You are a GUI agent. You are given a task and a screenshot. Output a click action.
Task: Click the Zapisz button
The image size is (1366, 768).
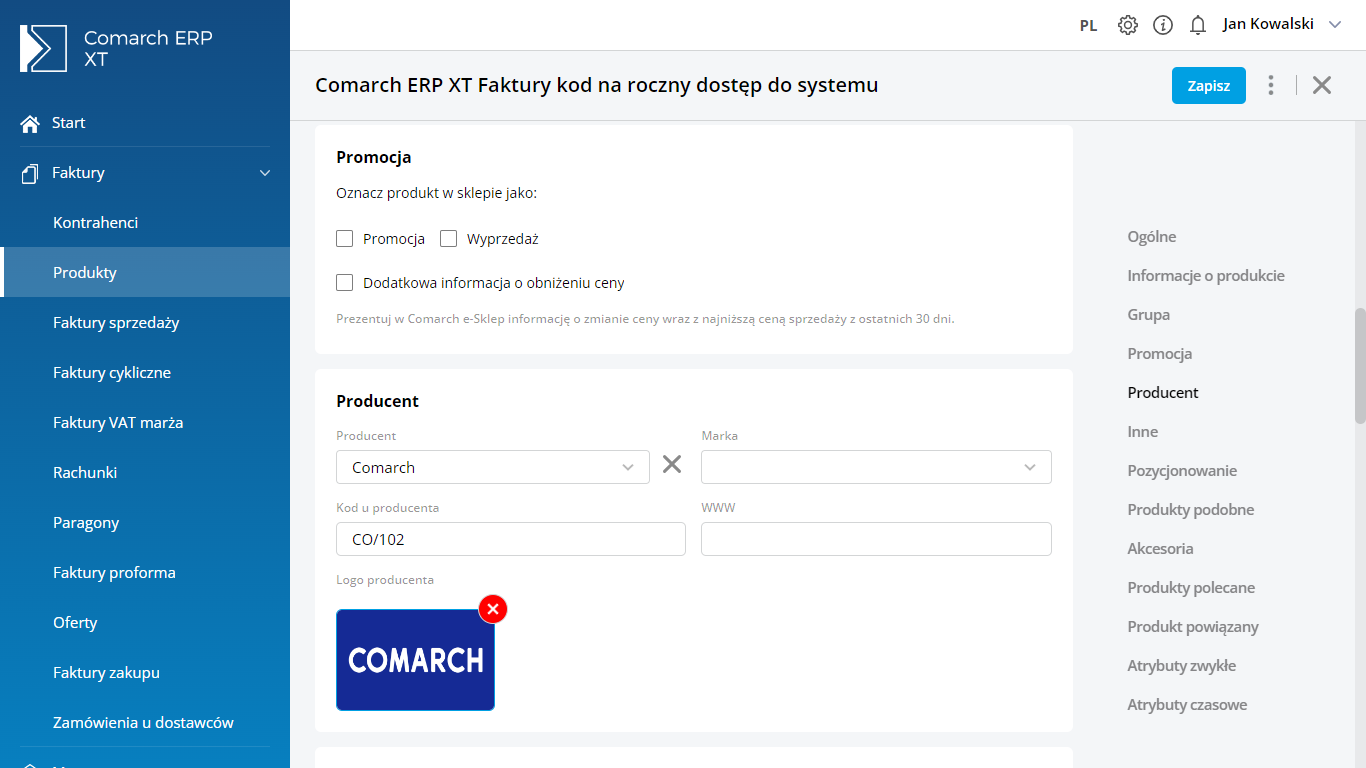point(1208,86)
